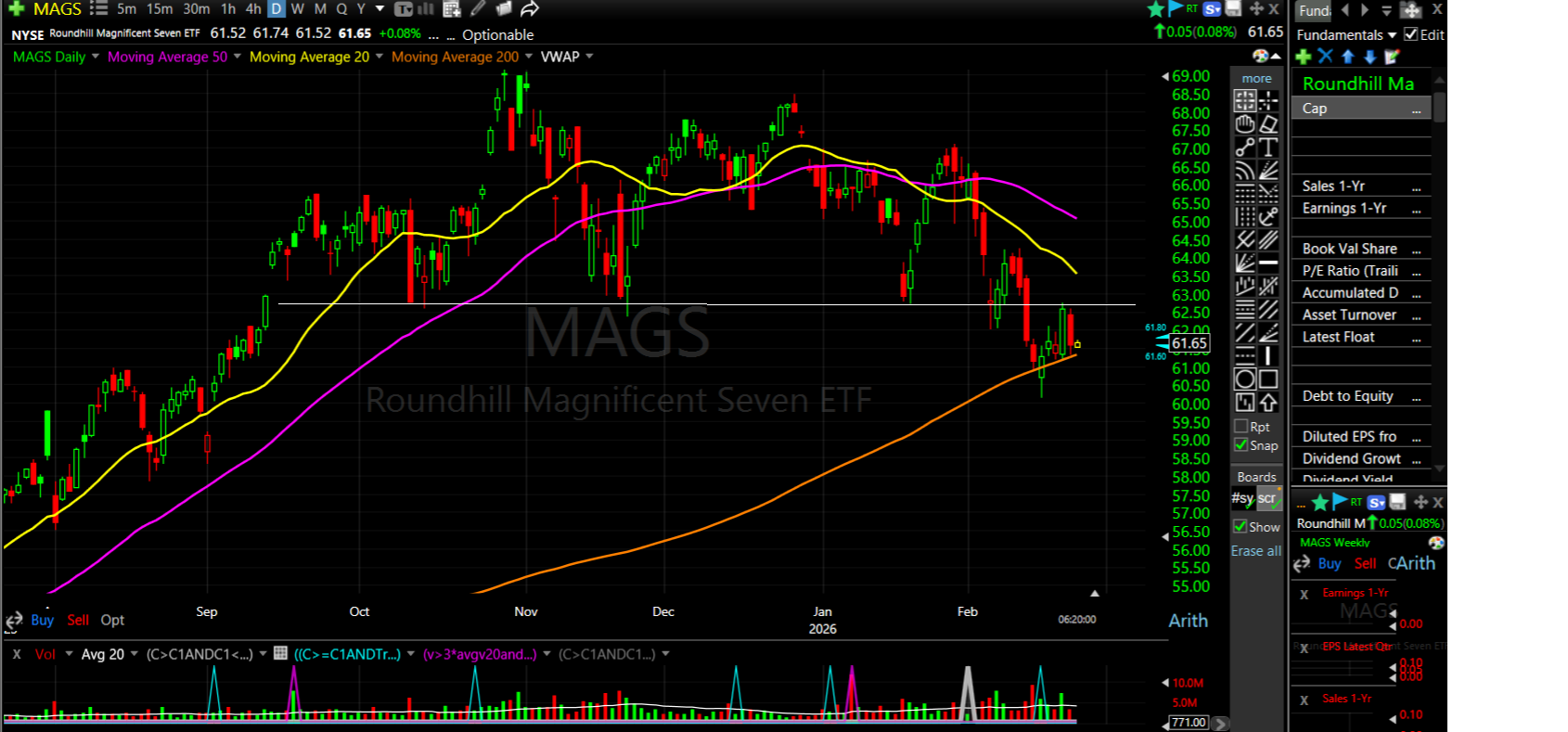This screenshot has height=732, width=1568.
Task: Click the green plus in Fundamentals panel
Action: pos(1304,57)
